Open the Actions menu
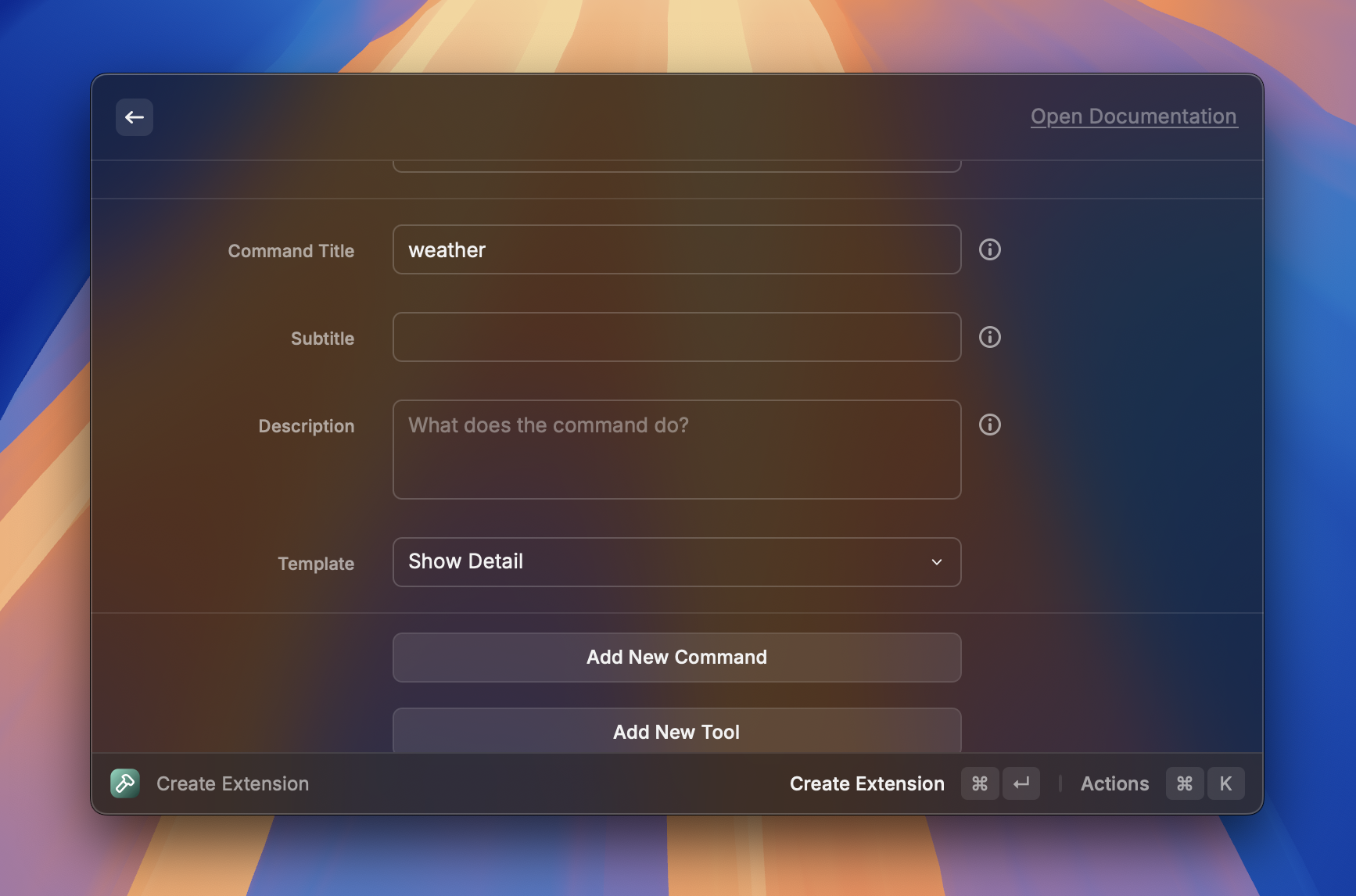1356x896 pixels. (1114, 783)
